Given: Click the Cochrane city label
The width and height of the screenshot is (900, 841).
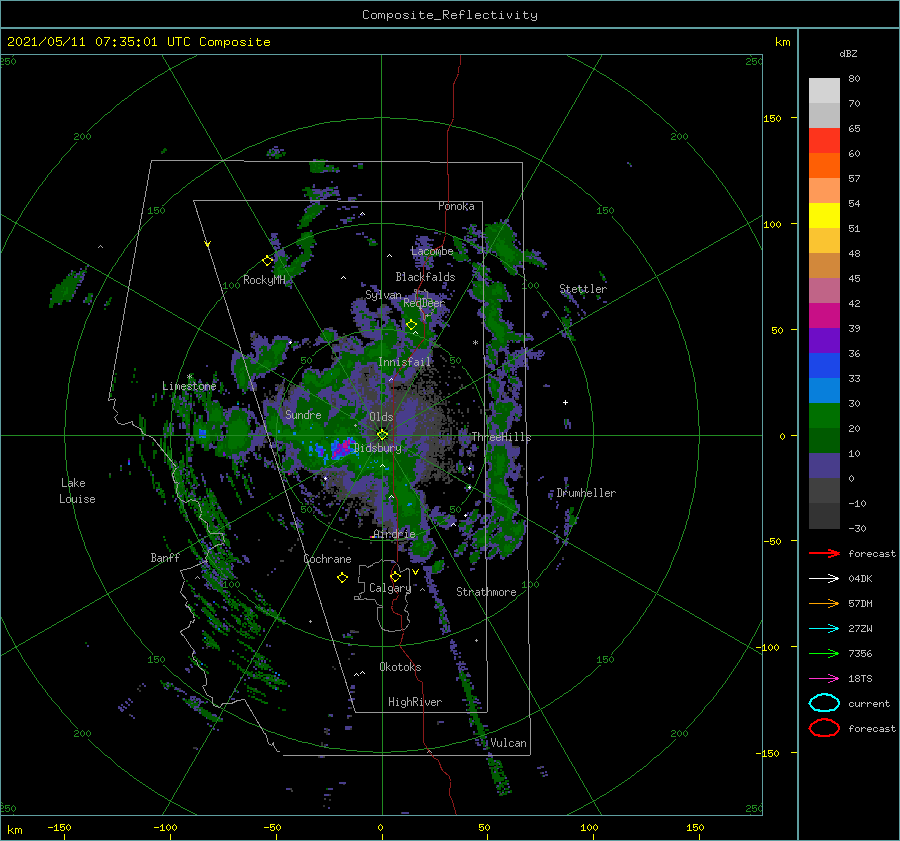Looking at the screenshot, I should click(x=327, y=559).
